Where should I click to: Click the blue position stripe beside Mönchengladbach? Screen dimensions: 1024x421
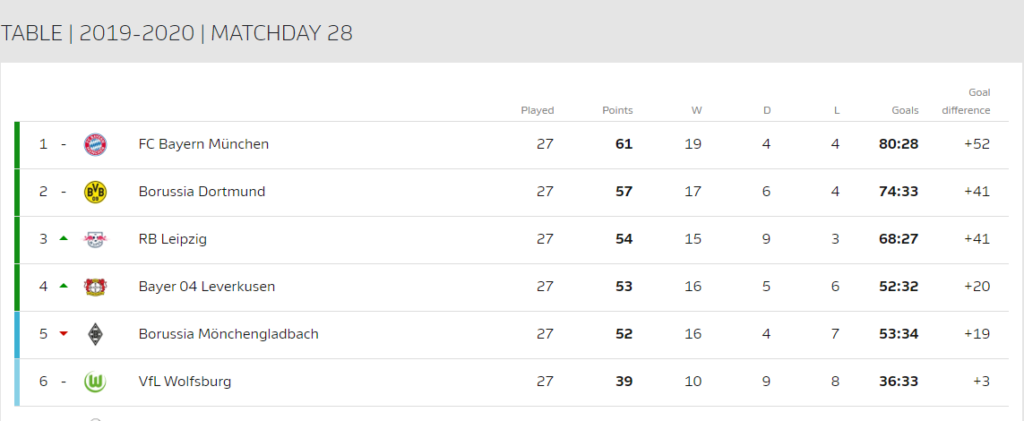[x=17, y=335]
